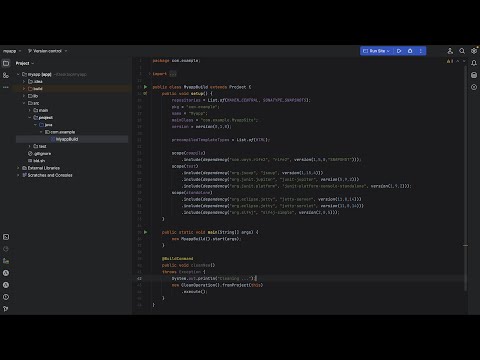
Task: Open Code With Me icon
Action: [450, 51]
